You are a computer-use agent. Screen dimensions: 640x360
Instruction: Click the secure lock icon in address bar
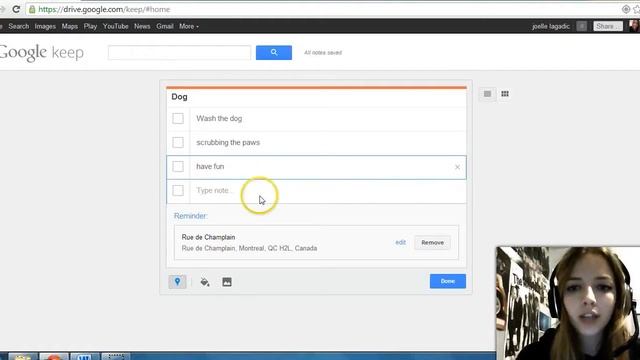[x=32, y=9]
